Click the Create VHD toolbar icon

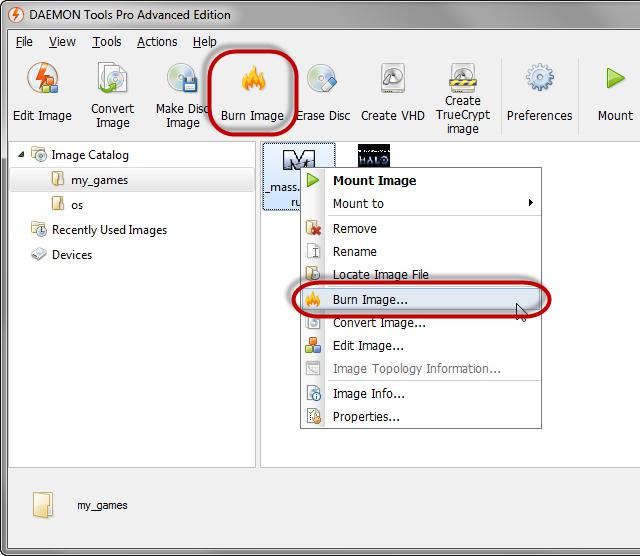point(393,78)
